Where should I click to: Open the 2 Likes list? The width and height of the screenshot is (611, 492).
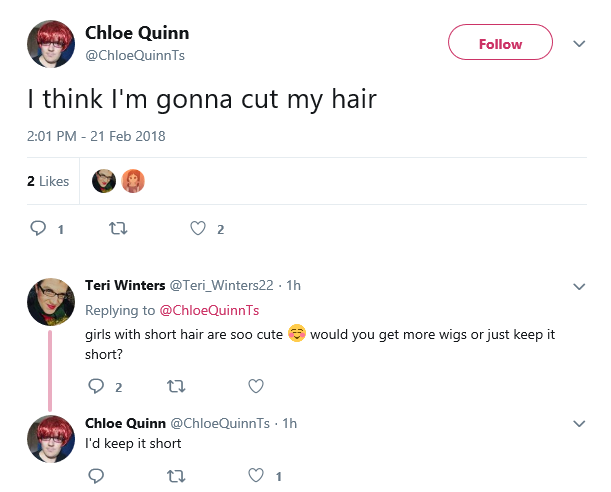coord(48,181)
